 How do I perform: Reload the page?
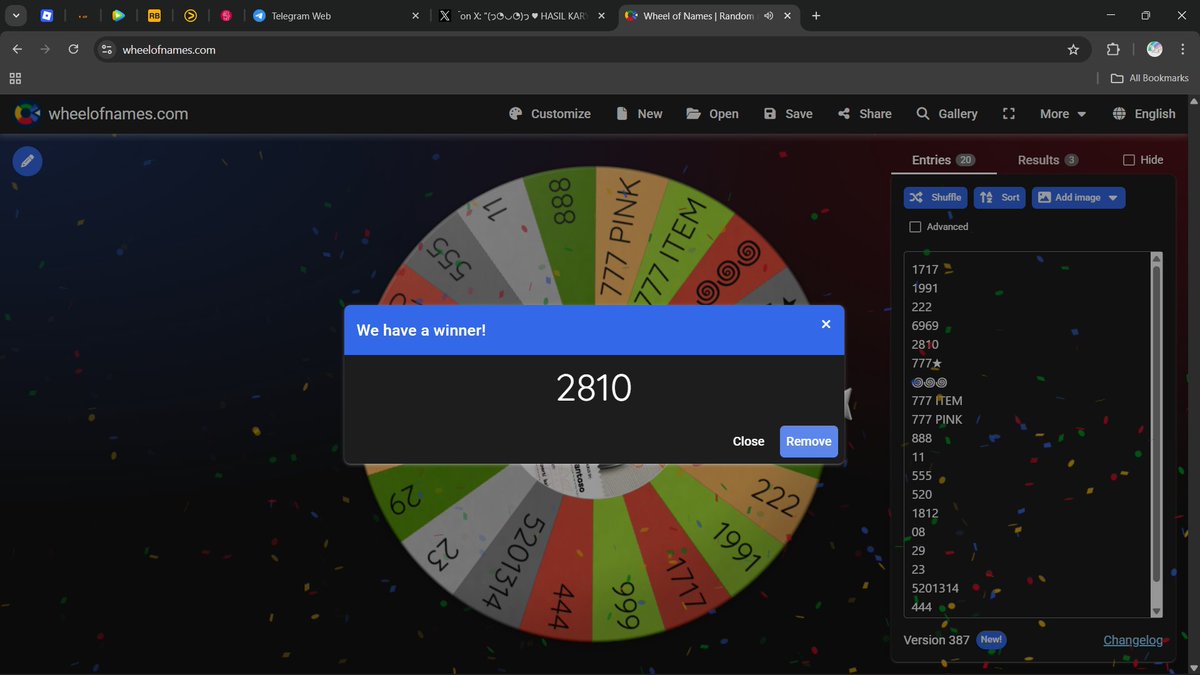(73, 49)
